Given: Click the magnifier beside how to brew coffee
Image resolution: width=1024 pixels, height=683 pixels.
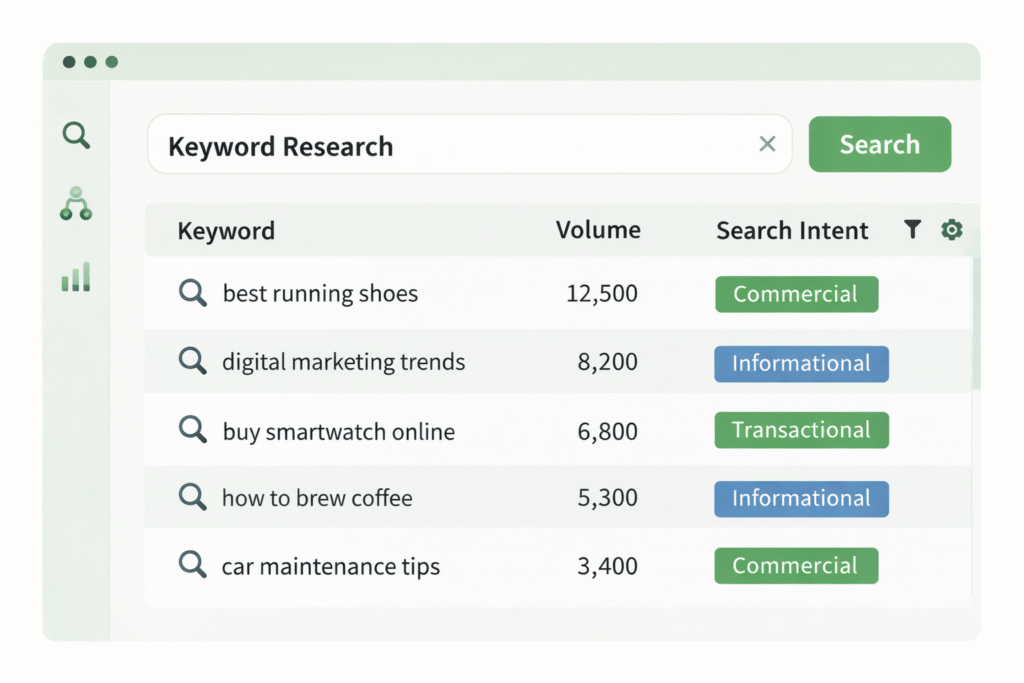Looking at the screenshot, I should (192, 497).
